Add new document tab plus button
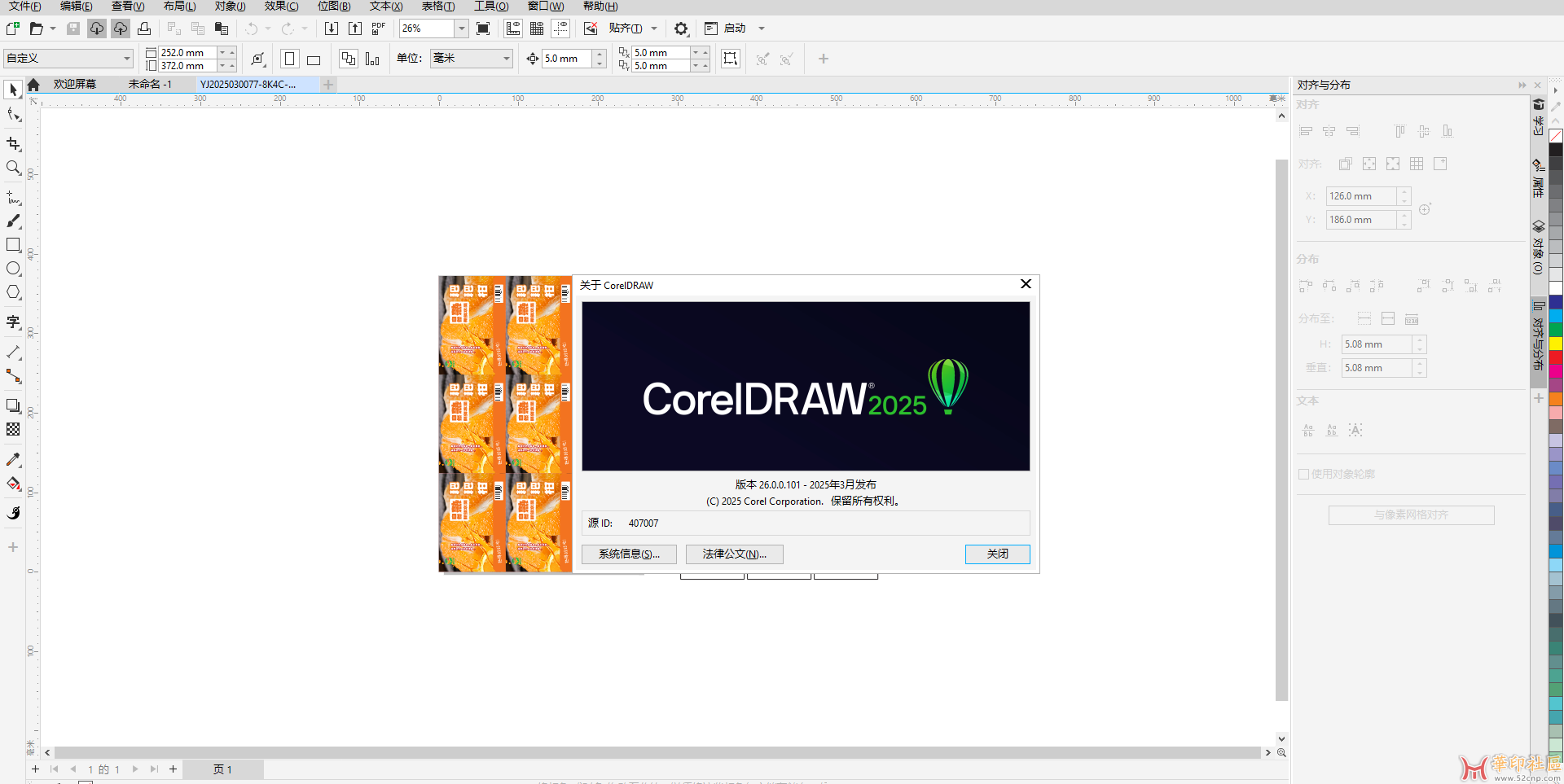 point(328,85)
